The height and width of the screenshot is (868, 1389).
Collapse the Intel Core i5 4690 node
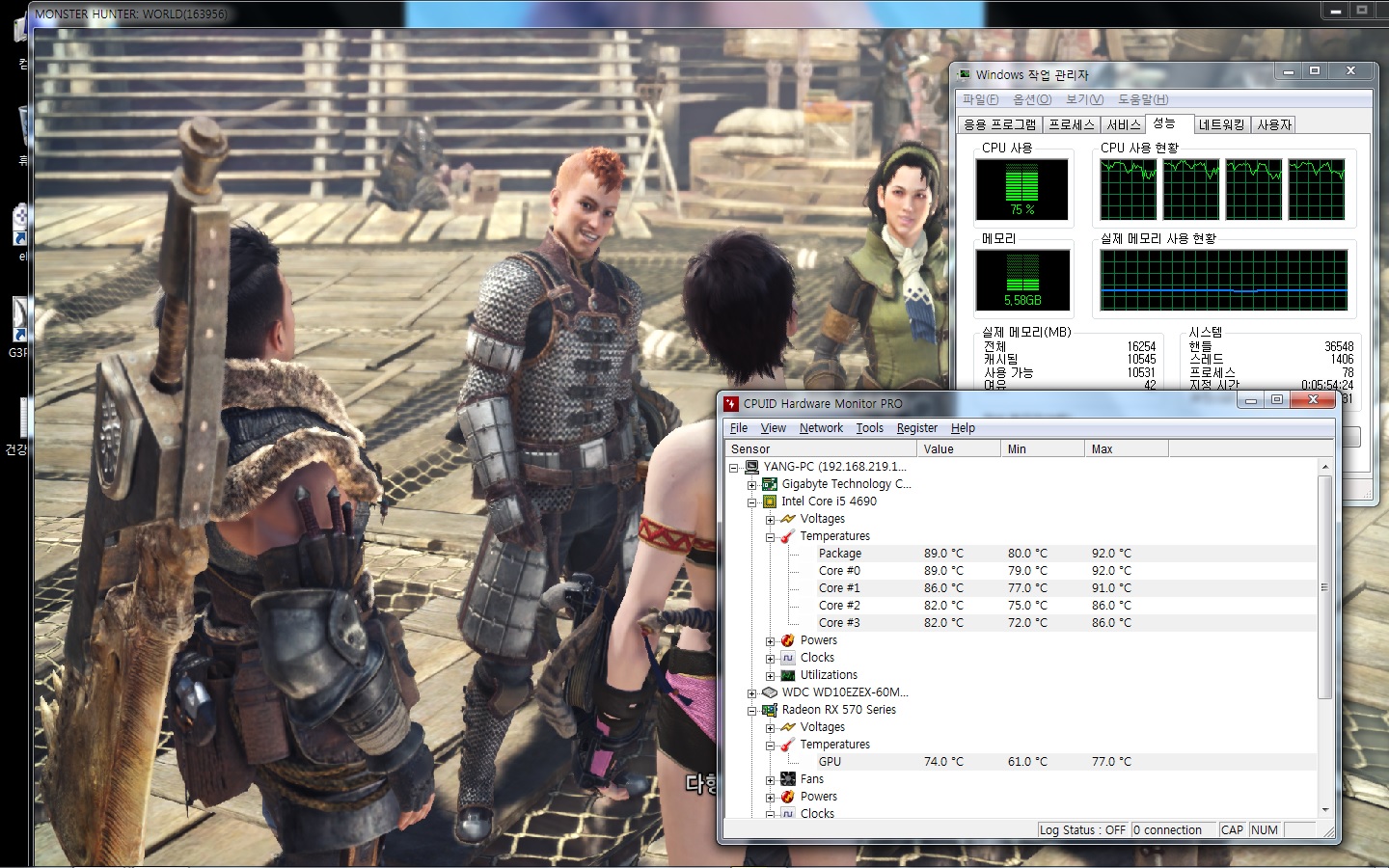(752, 502)
